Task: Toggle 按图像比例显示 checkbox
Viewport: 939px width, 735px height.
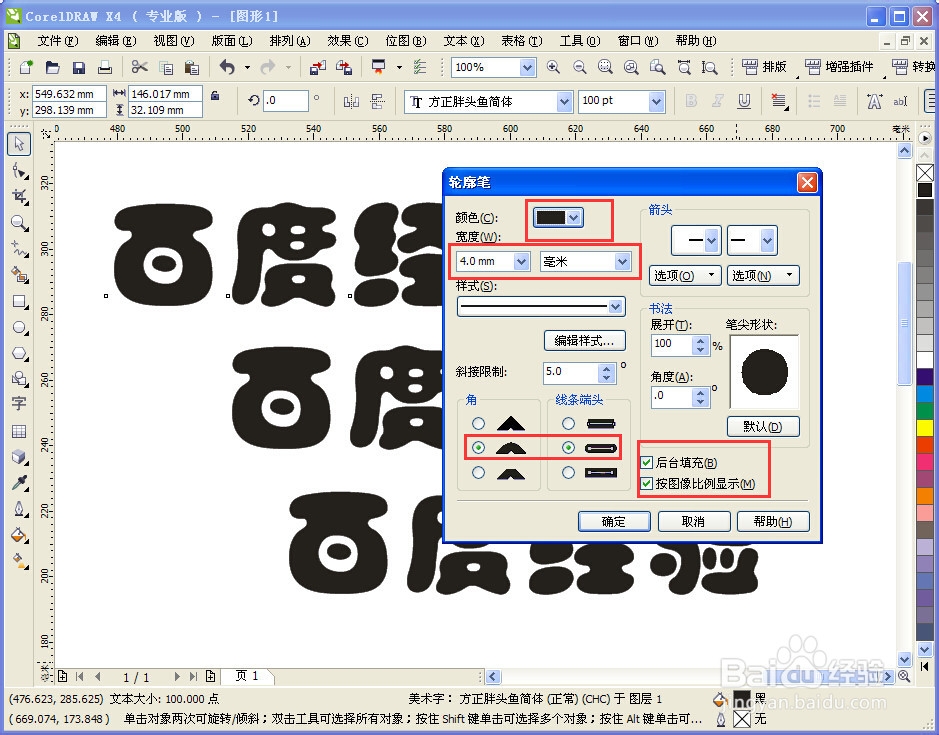Action: click(647, 483)
